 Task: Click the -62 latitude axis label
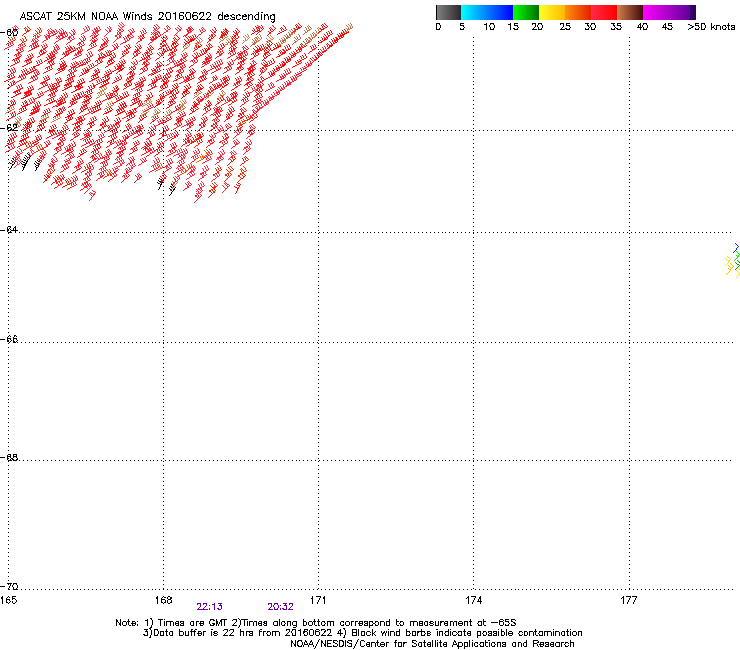(x=9, y=127)
